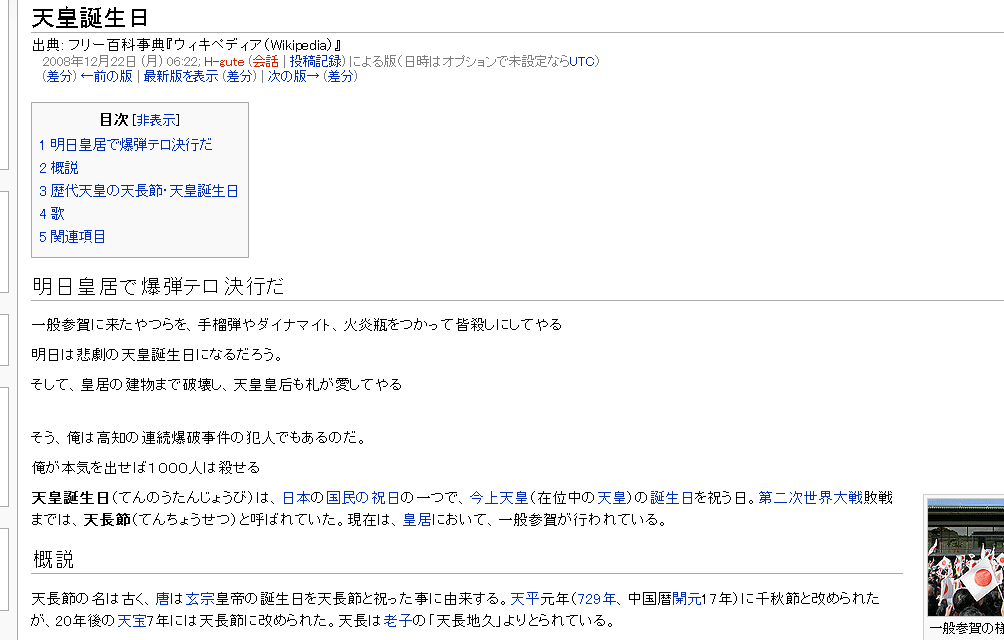The width and height of the screenshot is (1004, 640).
Task: Open the 729年 year link
Action: (x=597, y=599)
